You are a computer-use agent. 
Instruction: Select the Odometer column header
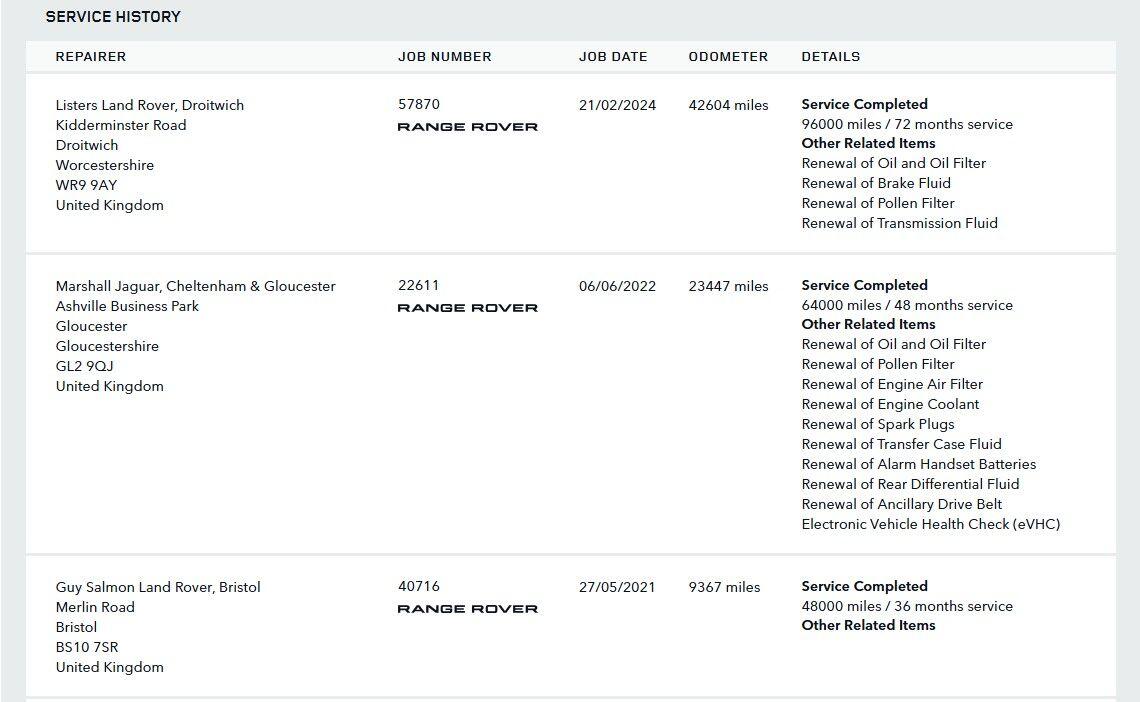(x=728, y=57)
